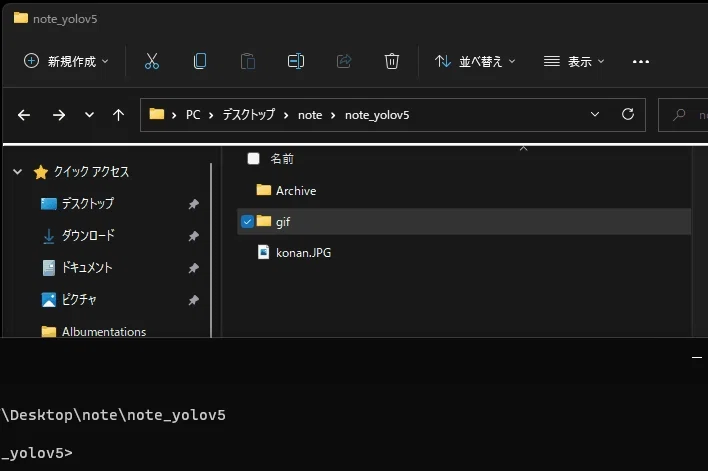Image resolution: width=708 pixels, height=471 pixels.
Task: Collapse the クイック アクセス tree node
Action: pyautogui.click(x=18, y=172)
